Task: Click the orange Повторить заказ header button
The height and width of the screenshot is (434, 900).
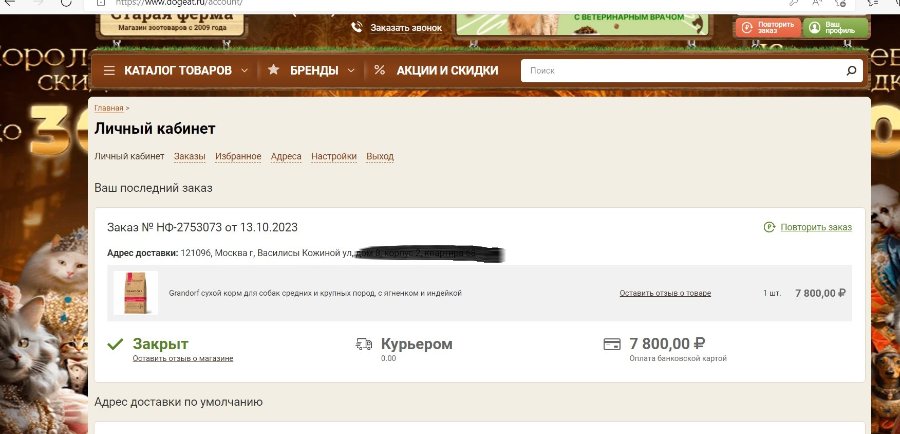Action: pyautogui.click(x=768, y=28)
